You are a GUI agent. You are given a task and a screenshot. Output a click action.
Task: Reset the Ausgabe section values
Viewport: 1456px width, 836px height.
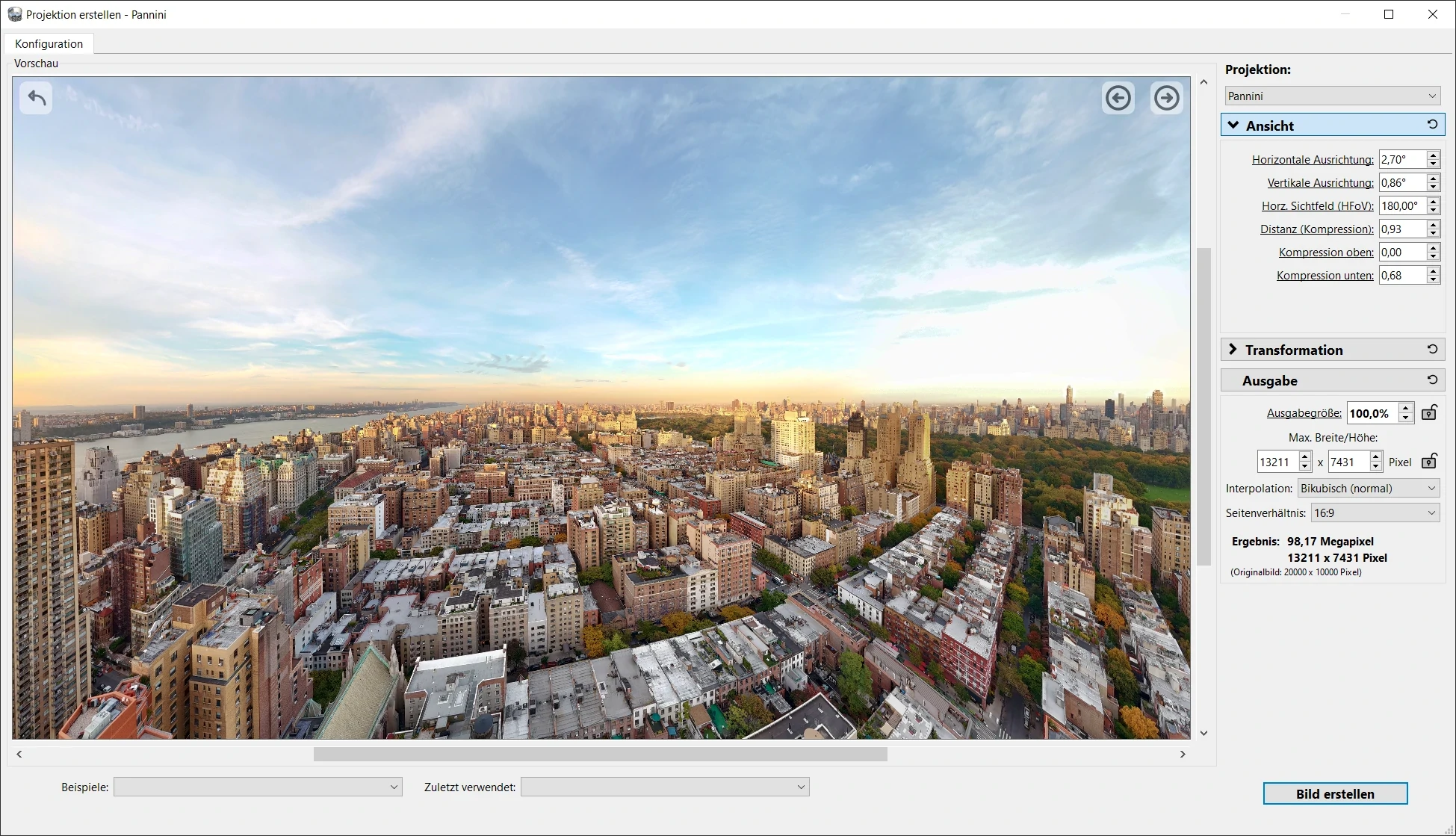[1432, 380]
